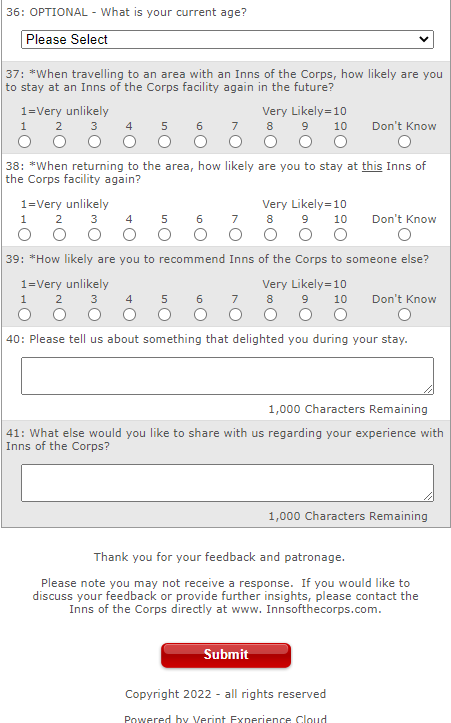Select rating 10 for question 38

tap(340, 235)
